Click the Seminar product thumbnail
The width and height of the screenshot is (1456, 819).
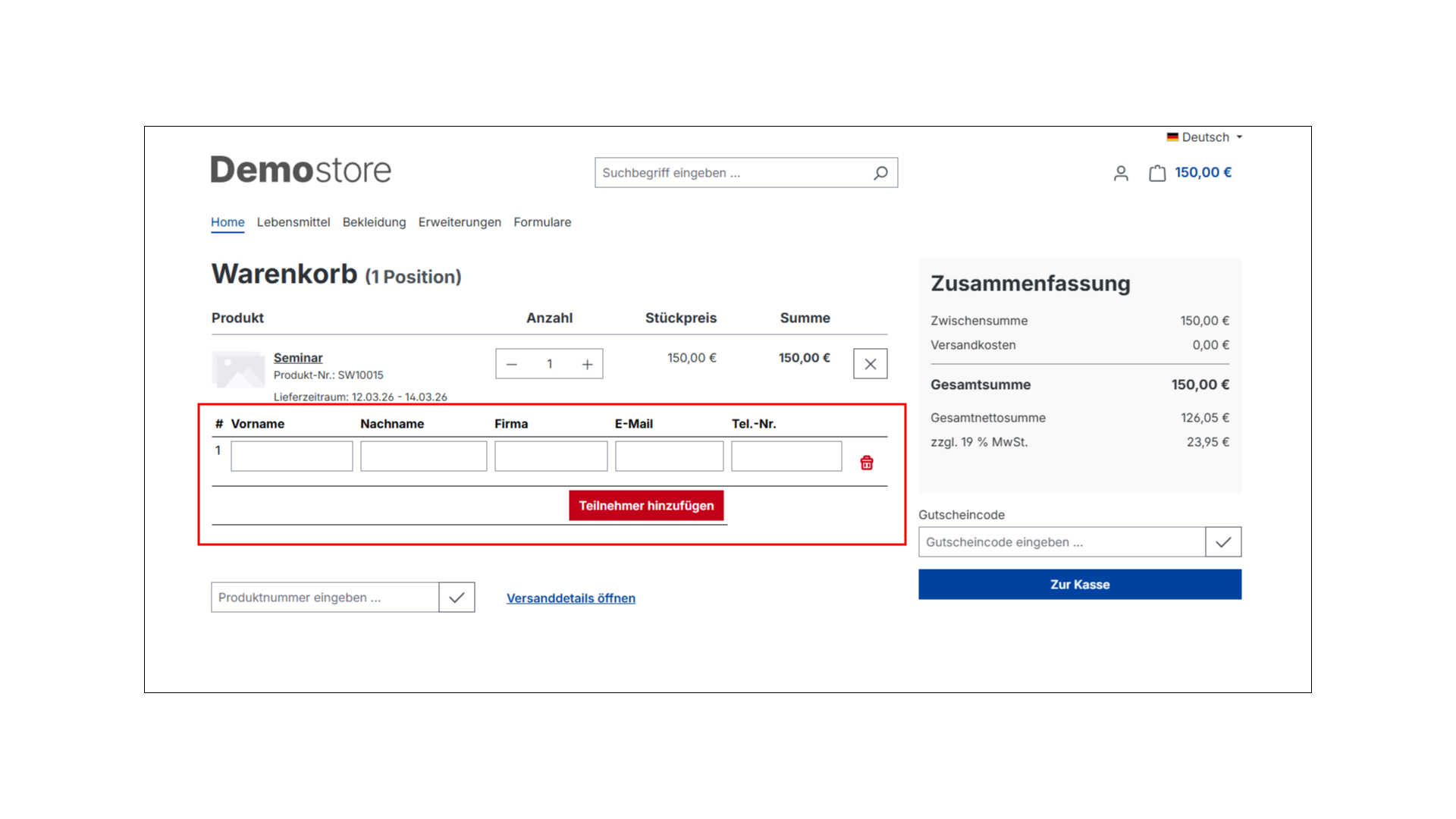pos(238,369)
